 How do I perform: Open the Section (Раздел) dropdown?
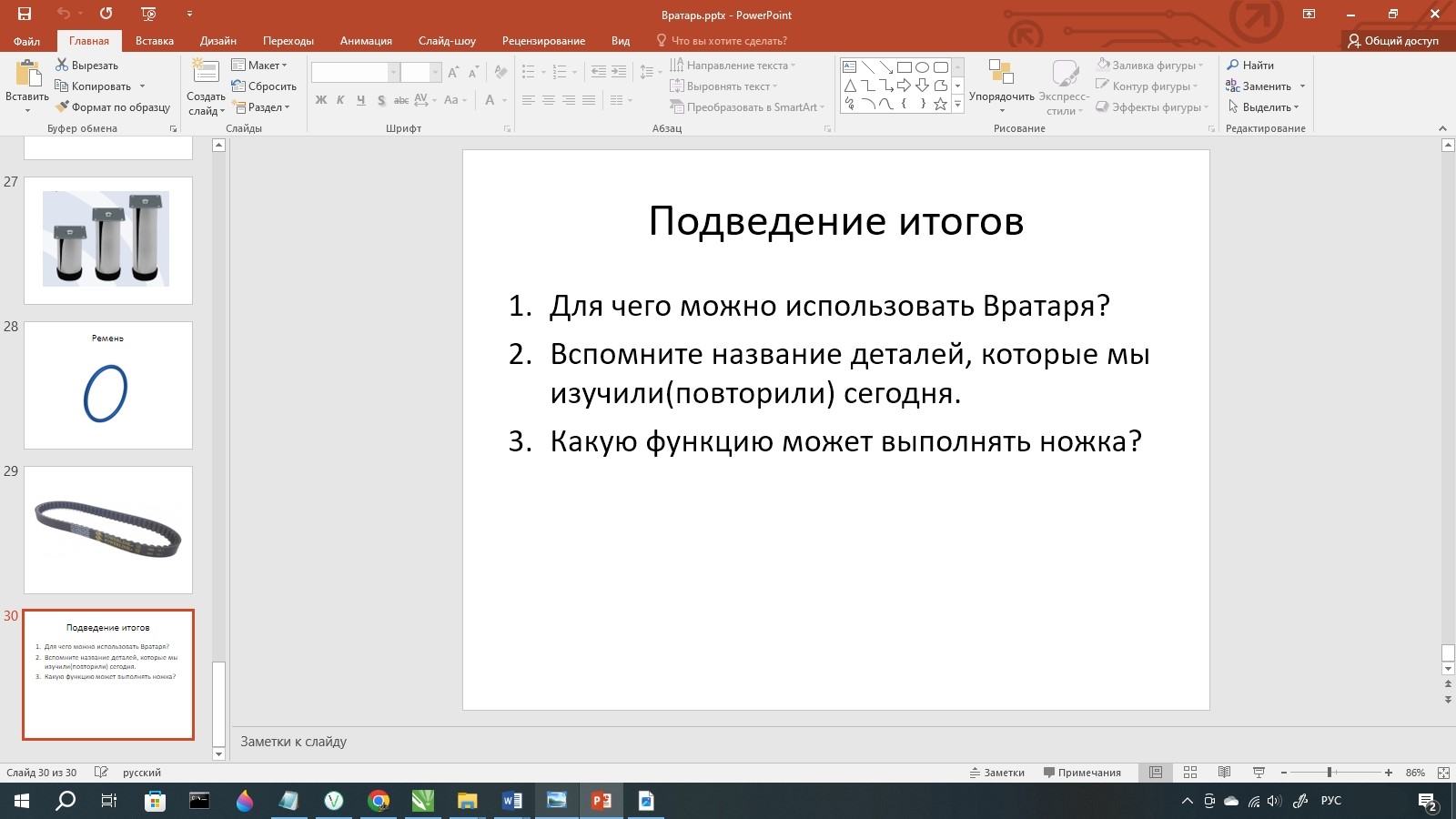[262, 107]
